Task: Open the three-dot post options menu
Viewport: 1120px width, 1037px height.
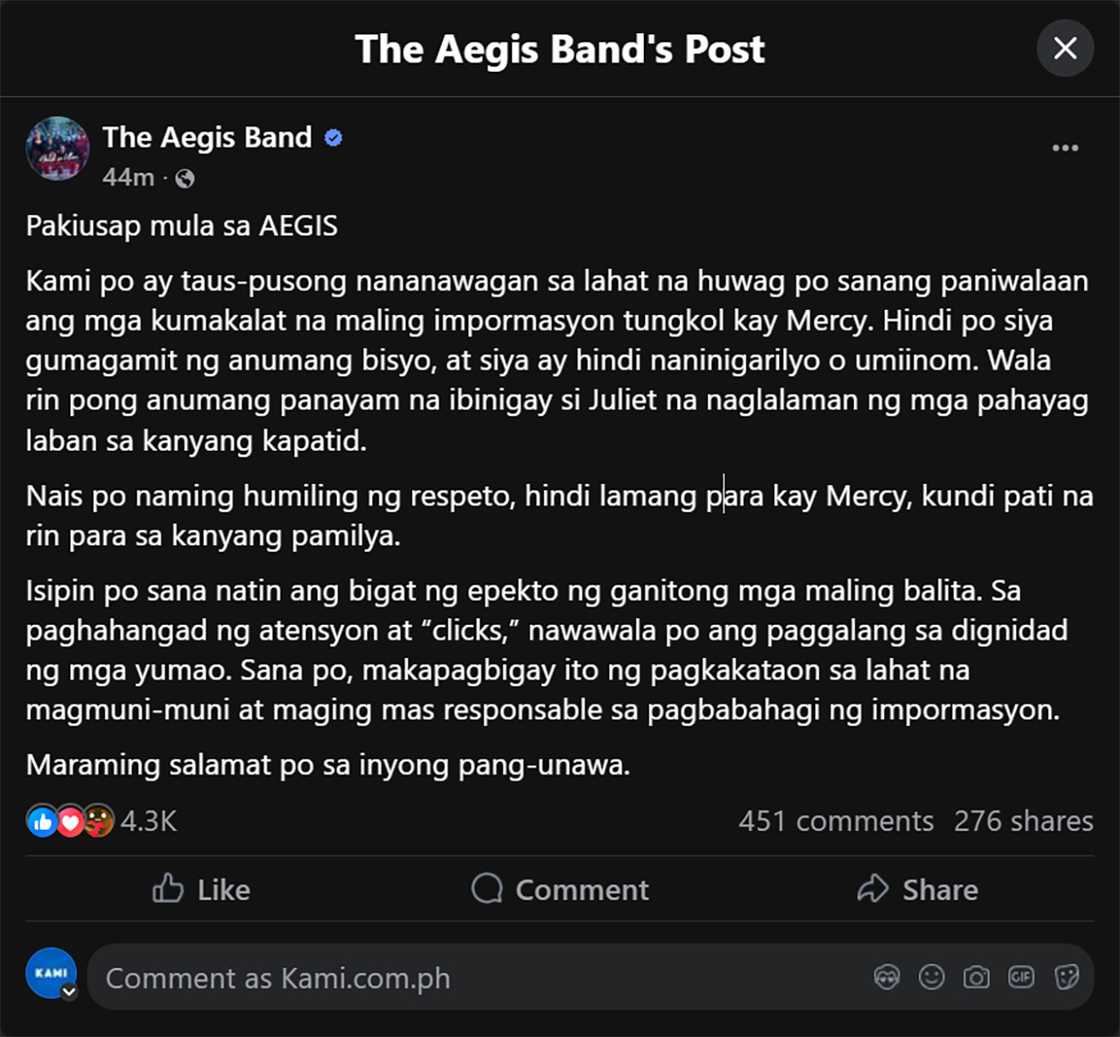Action: pos(1065,148)
